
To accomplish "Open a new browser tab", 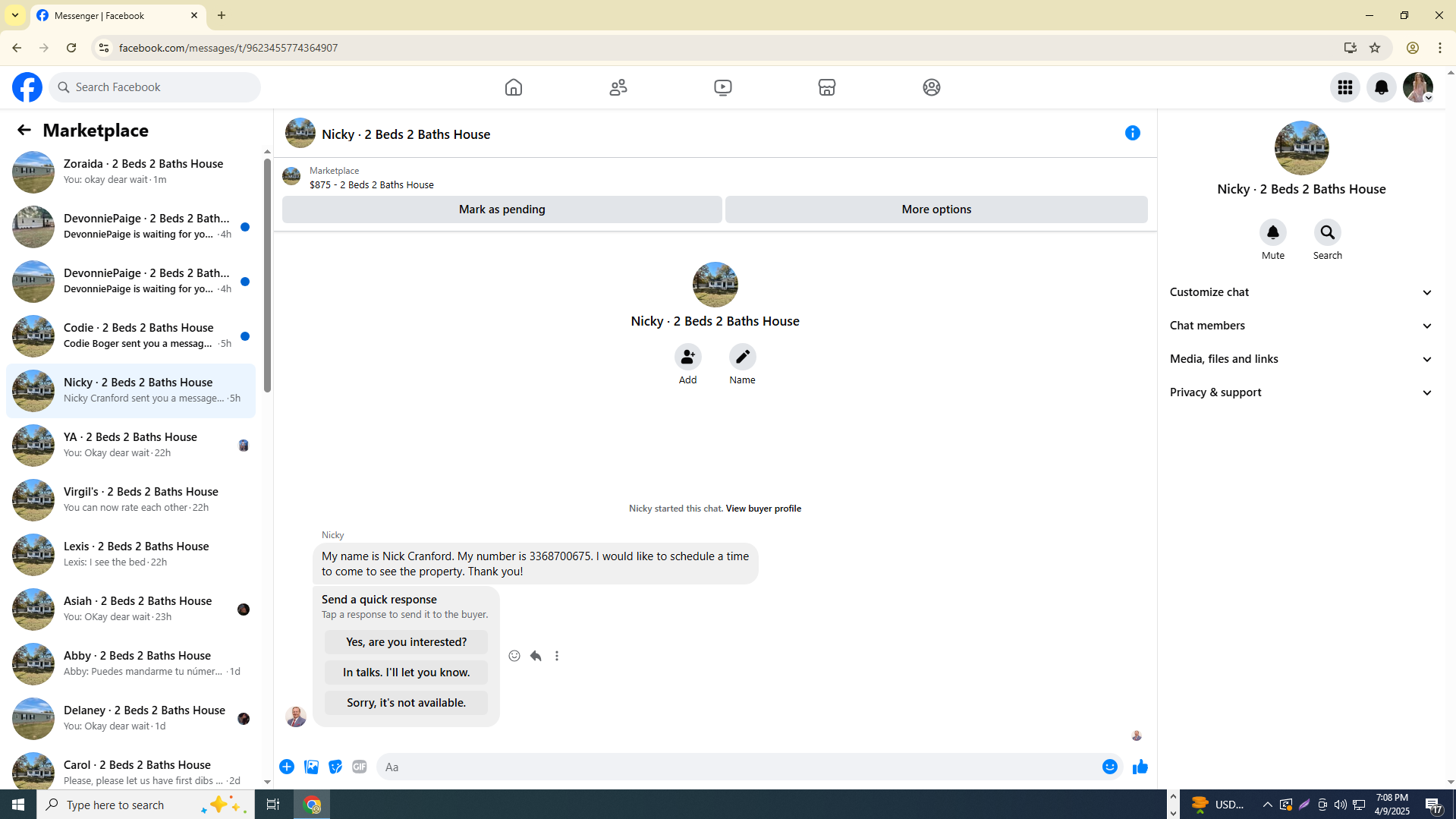I will [222, 15].
